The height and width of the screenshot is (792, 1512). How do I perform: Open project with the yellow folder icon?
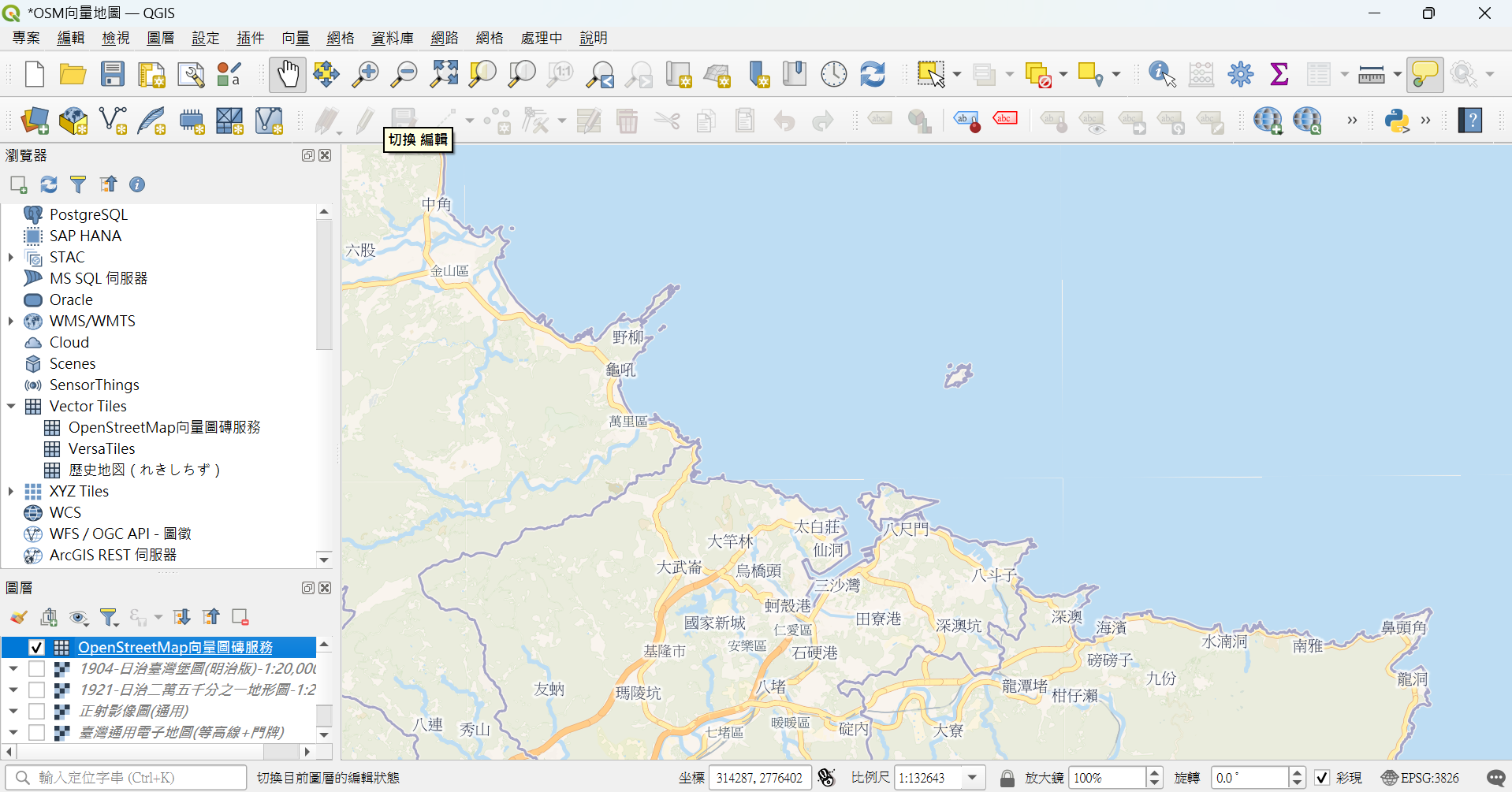click(x=73, y=75)
